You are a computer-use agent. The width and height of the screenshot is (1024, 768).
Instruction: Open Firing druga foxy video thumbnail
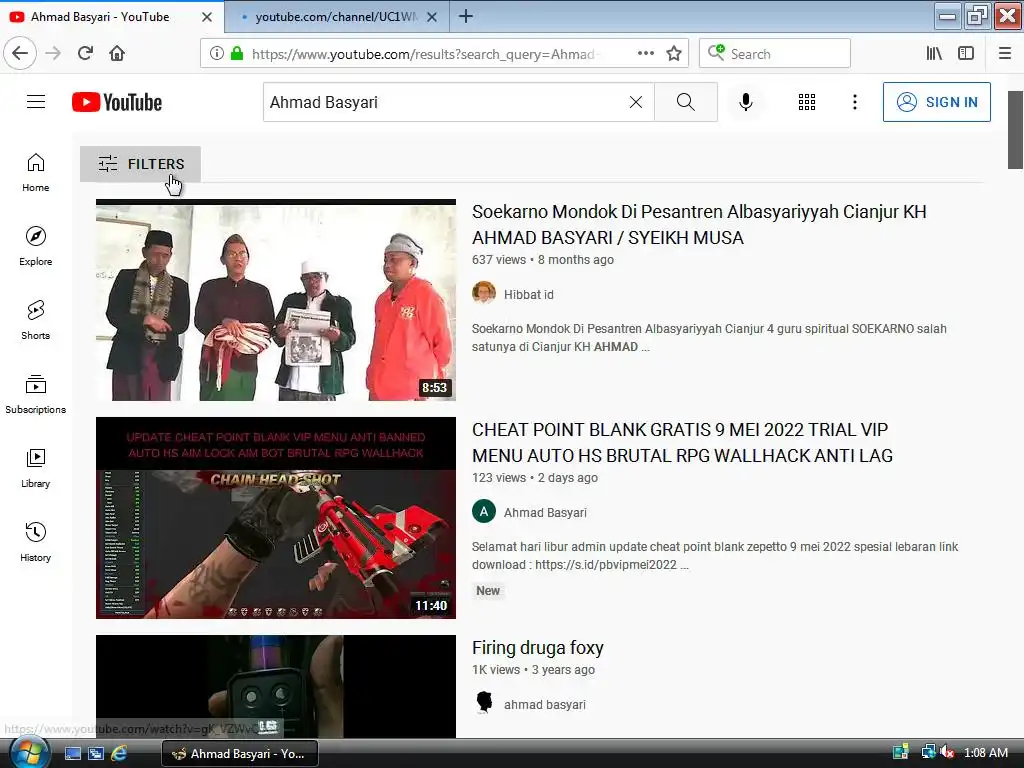276,686
